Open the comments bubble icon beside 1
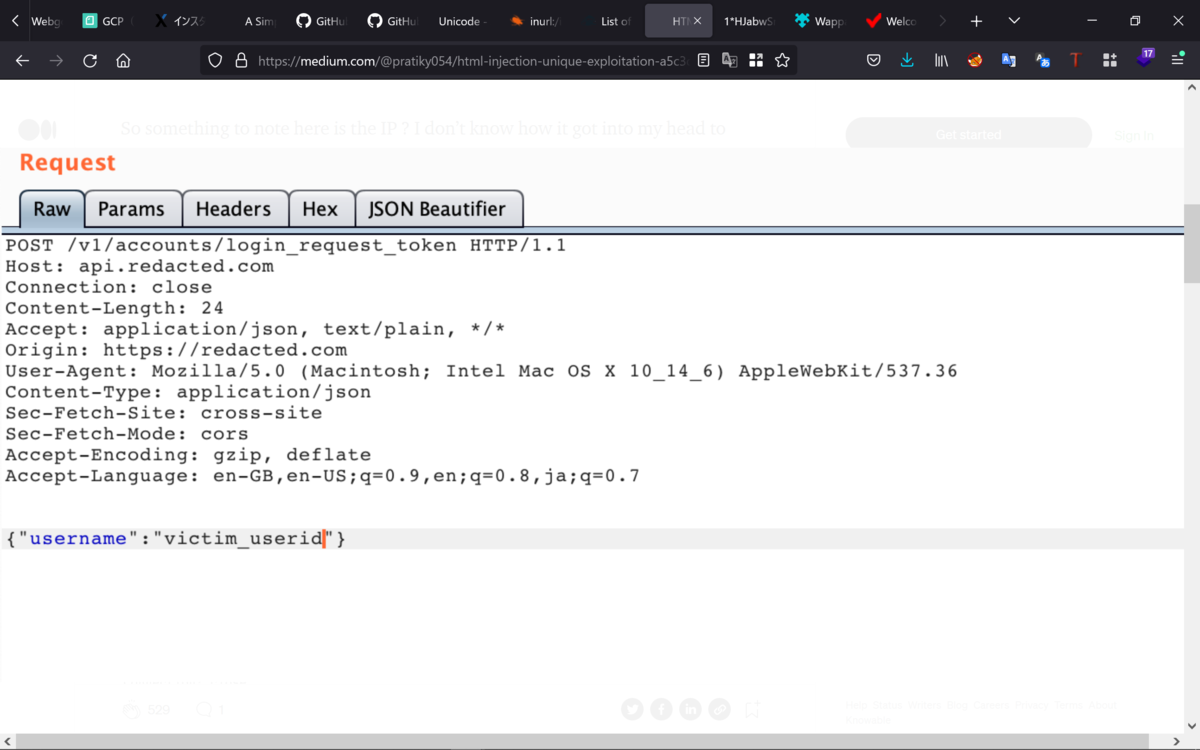This screenshot has width=1200, height=750. pos(204,710)
